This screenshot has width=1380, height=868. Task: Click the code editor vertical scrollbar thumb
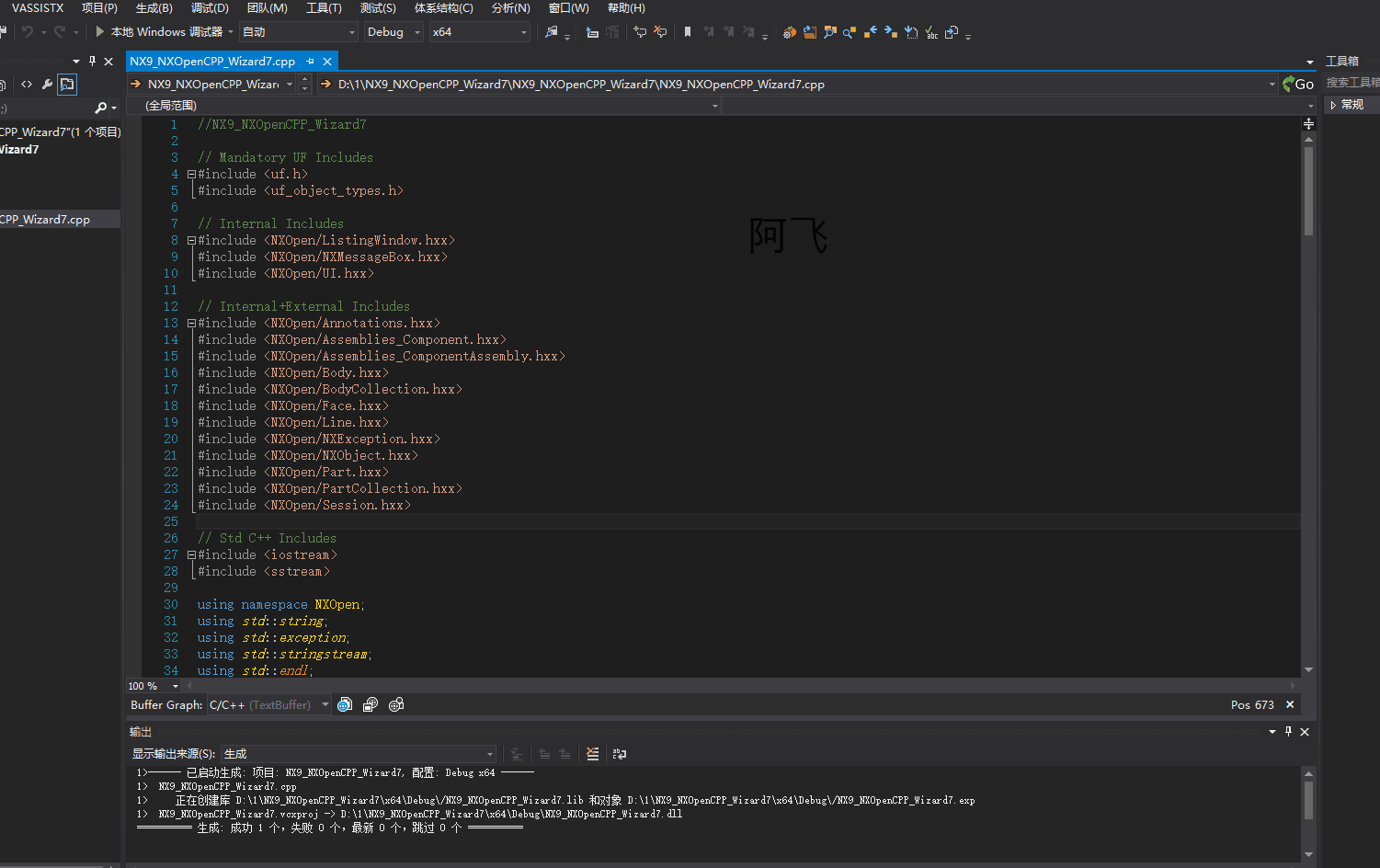pyautogui.click(x=1308, y=190)
